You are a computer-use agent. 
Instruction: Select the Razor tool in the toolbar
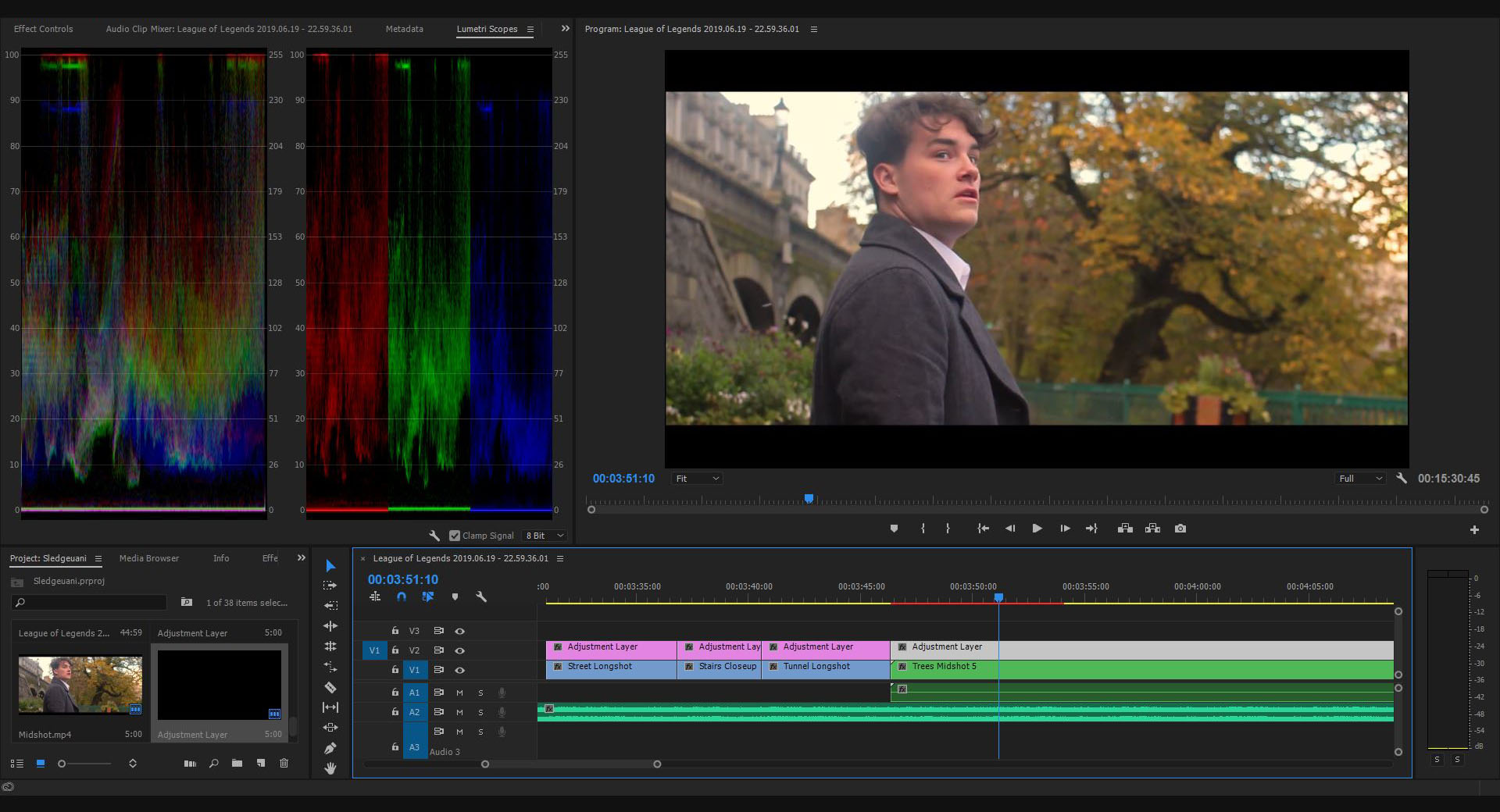tap(330, 687)
